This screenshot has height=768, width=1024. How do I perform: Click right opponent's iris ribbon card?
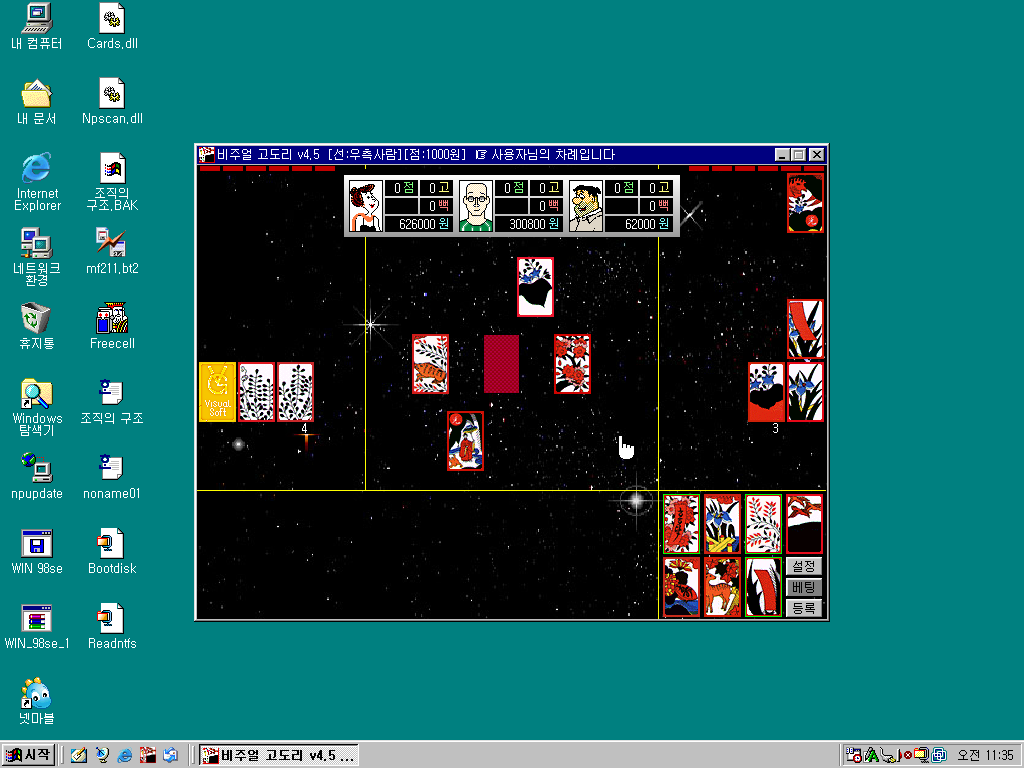(805, 329)
